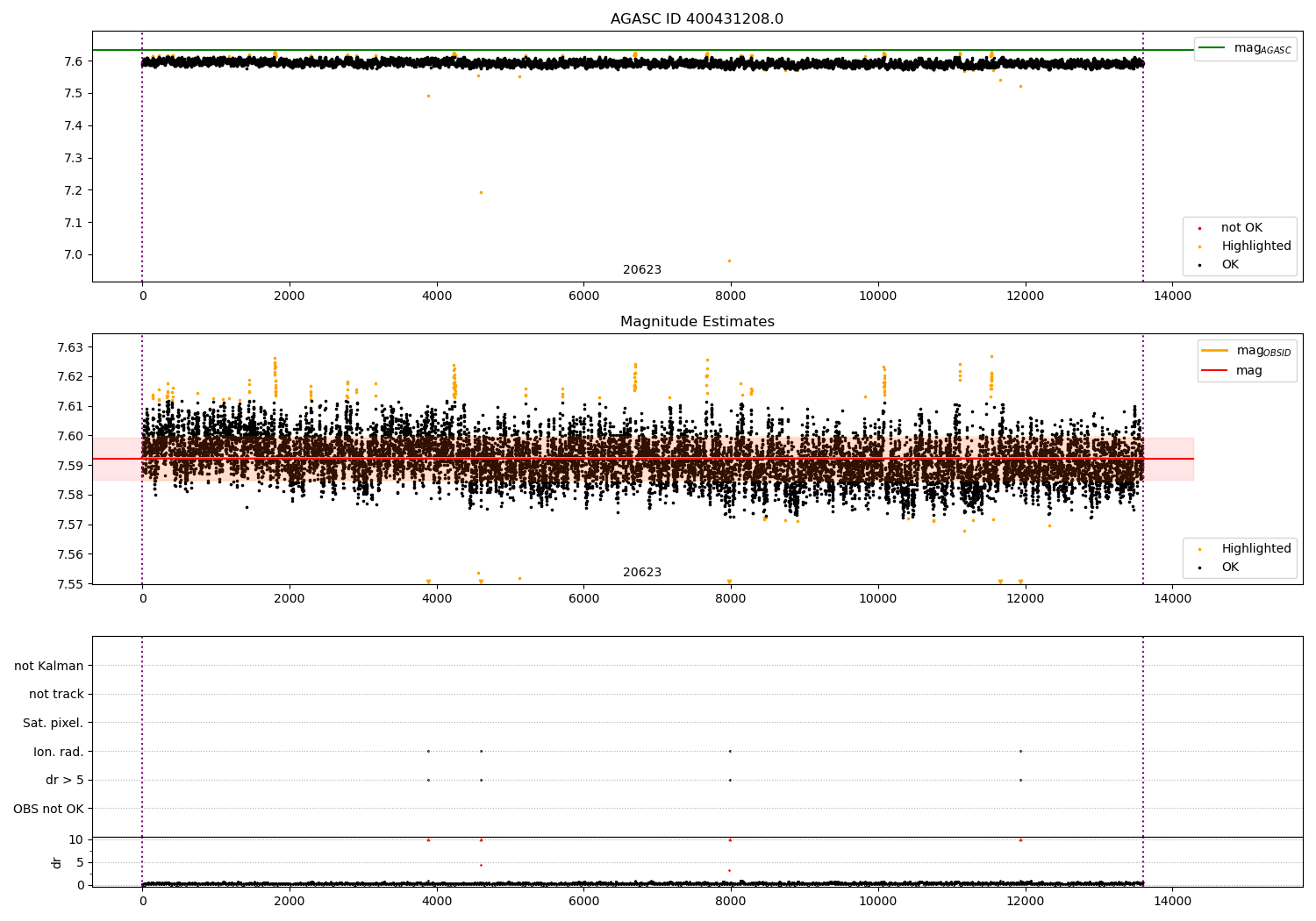The height and width of the screenshot is (921, 1316).
Task: Click 'Highlighted' legend entry in top plot
Action: click(1255, 246)
